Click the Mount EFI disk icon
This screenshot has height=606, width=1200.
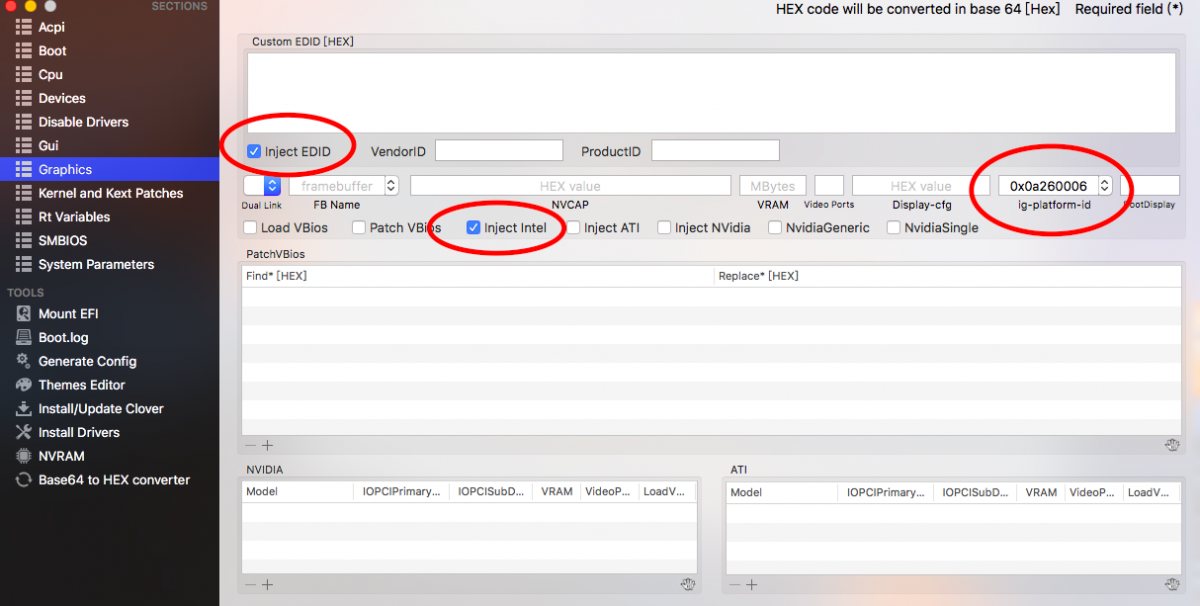[x=23, y=314]
